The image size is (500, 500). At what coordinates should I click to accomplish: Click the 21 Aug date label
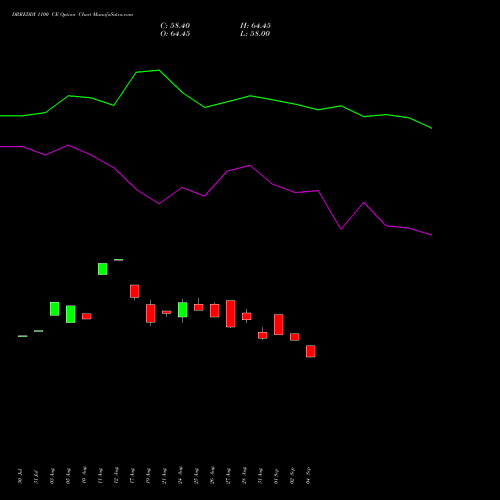164,476
